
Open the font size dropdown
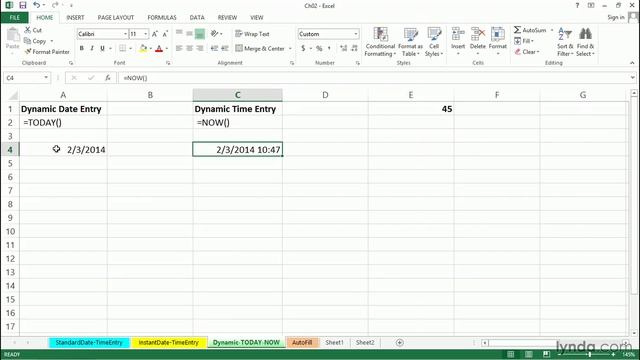pyautogui.click(x=146, y=34)
